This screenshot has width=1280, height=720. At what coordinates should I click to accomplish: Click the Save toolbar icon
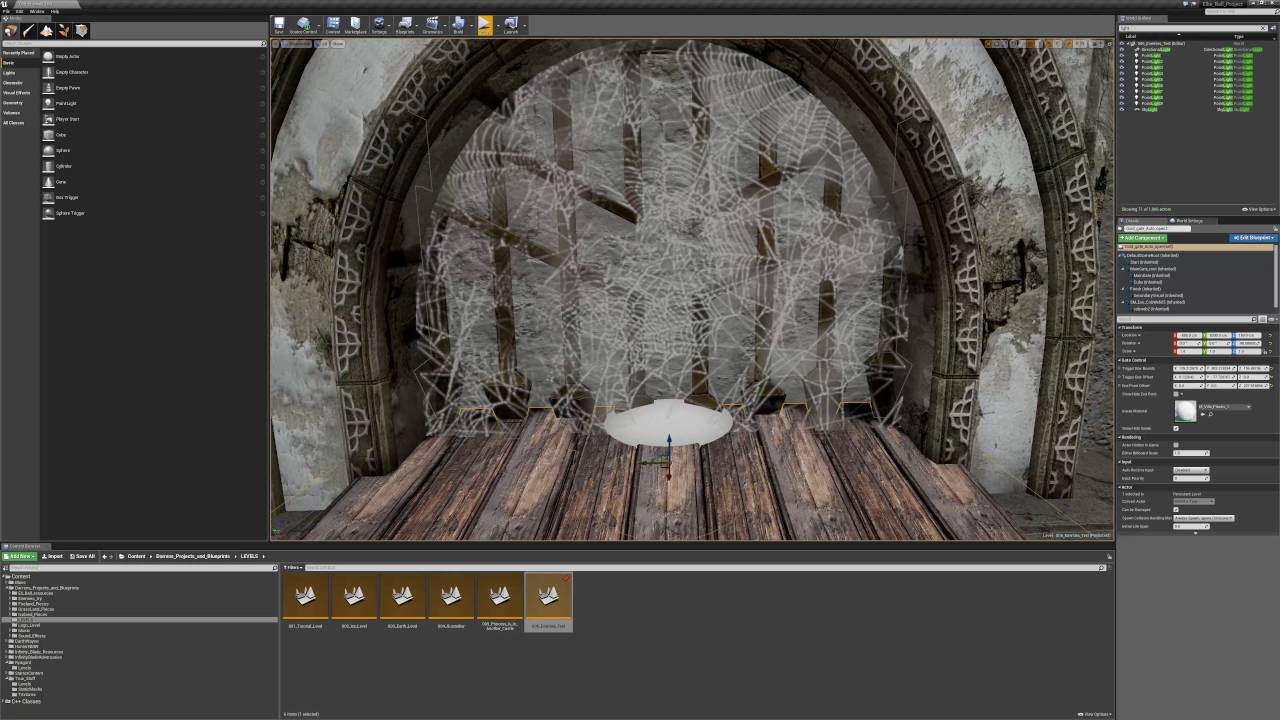(x=279, y=24)
